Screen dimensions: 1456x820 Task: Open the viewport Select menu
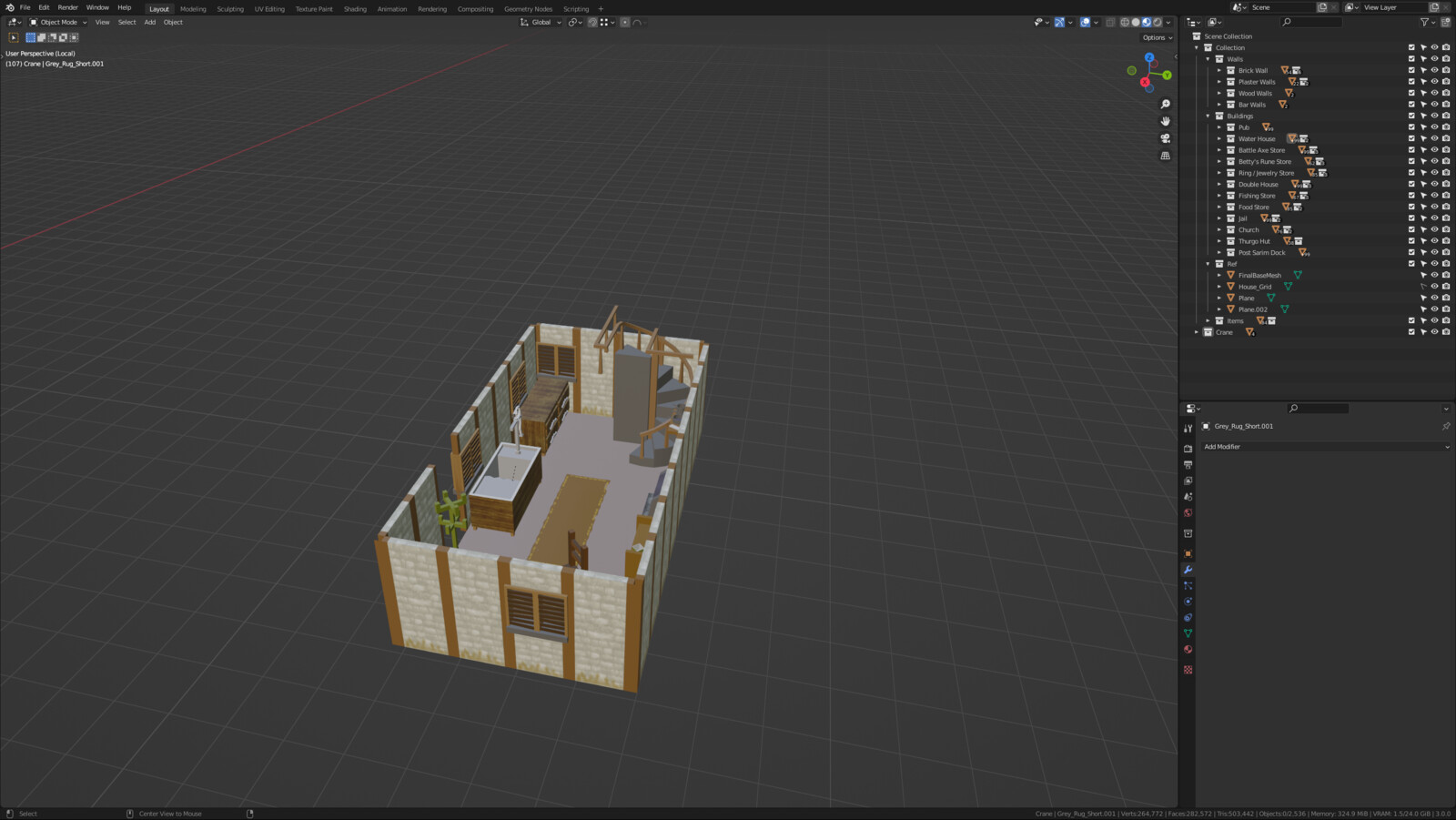tap(126, 22)
